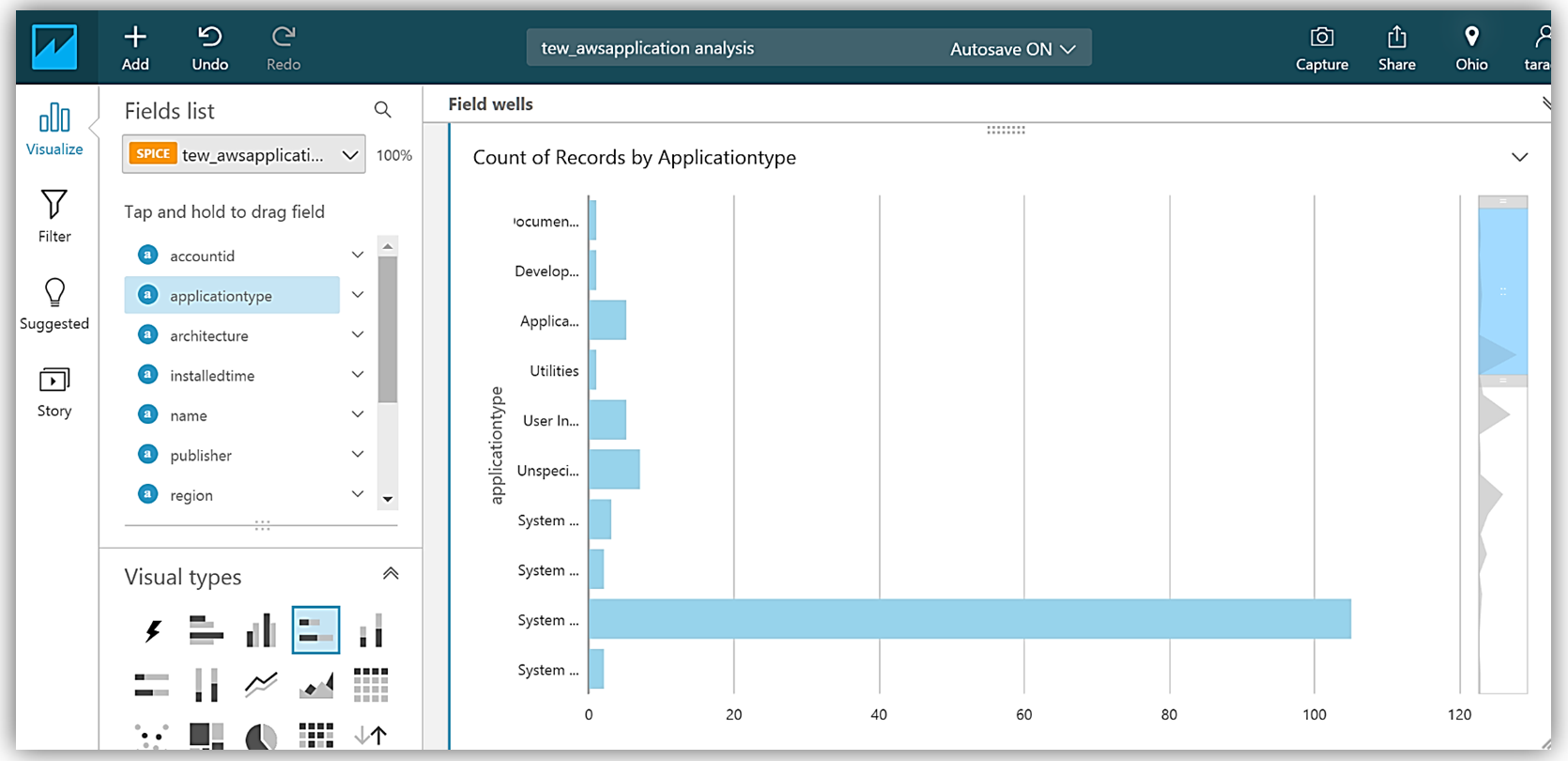Click the Undo button
Image resolution: width=1568 pixels, height=761 pixels.
pos(209,48)
